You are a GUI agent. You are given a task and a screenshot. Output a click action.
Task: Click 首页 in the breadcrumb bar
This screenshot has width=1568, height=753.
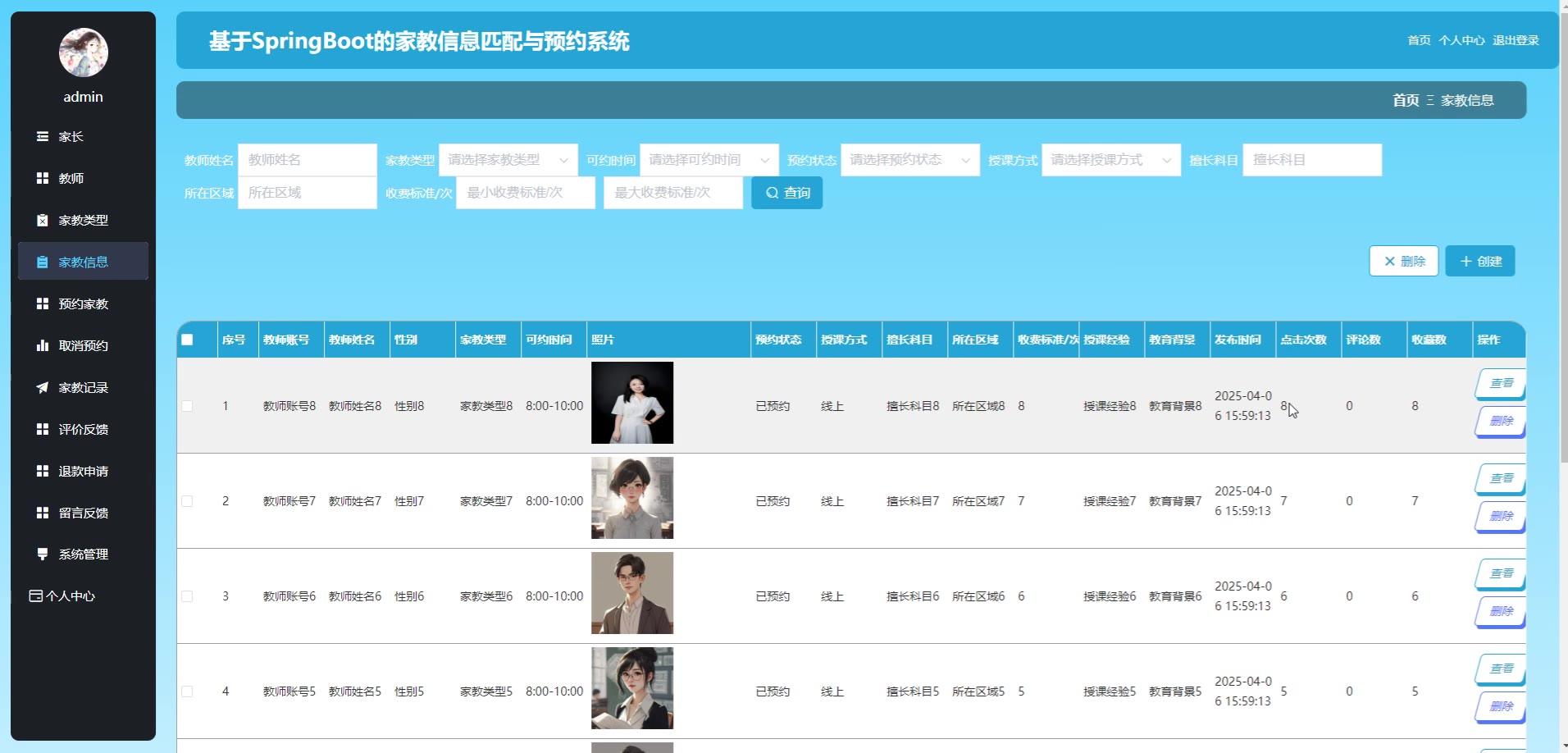pos(1406,100)
